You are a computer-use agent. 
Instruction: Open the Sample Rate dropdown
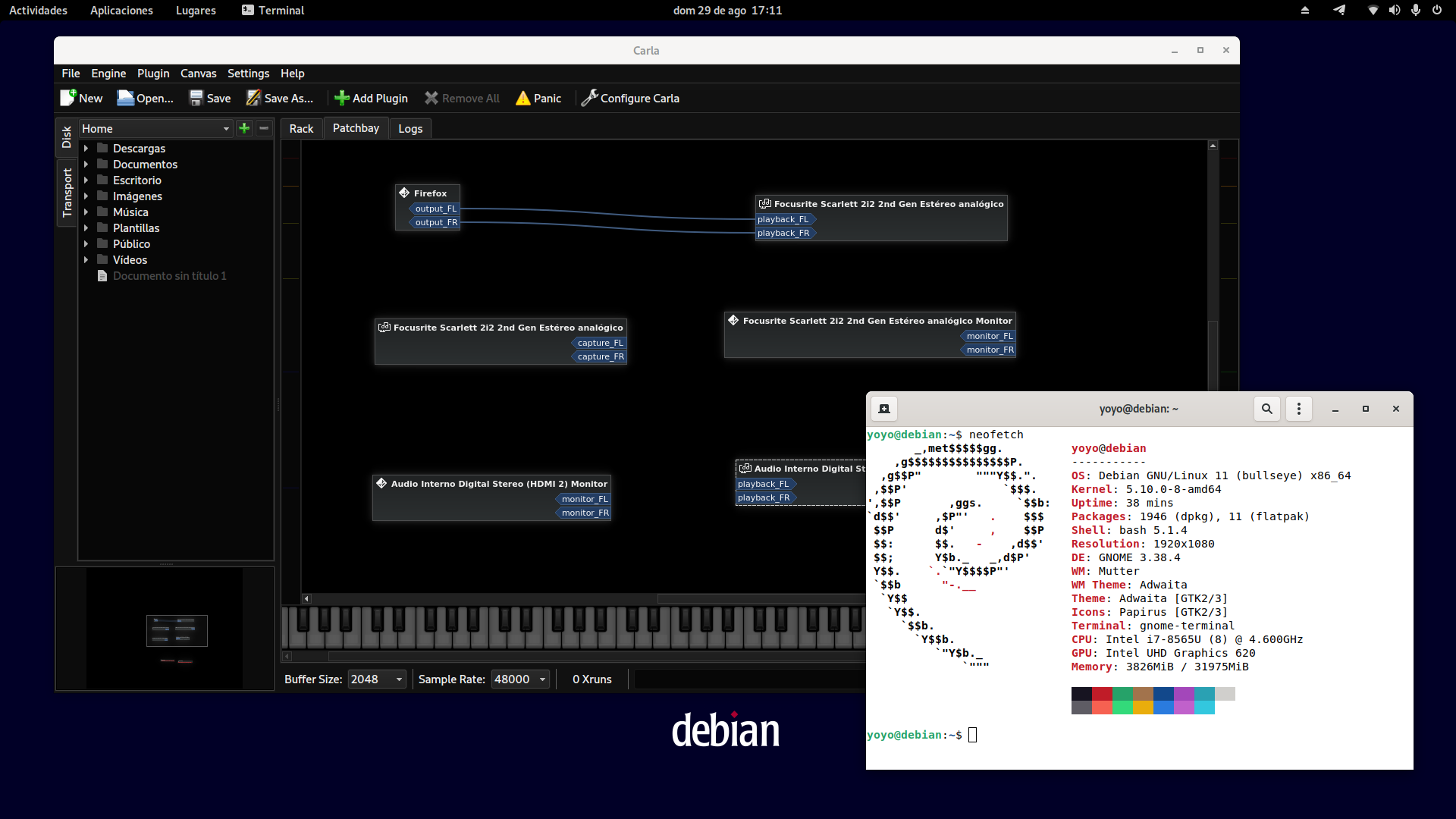[520, 679]
